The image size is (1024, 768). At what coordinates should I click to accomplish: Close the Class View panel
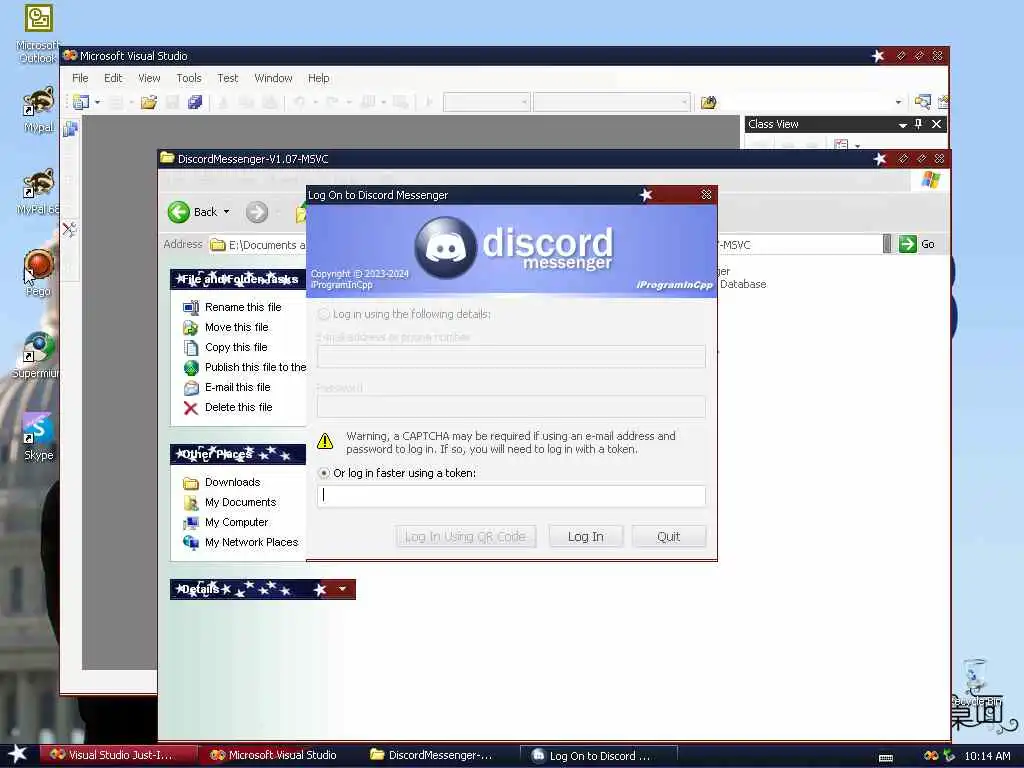pos(936,124)
